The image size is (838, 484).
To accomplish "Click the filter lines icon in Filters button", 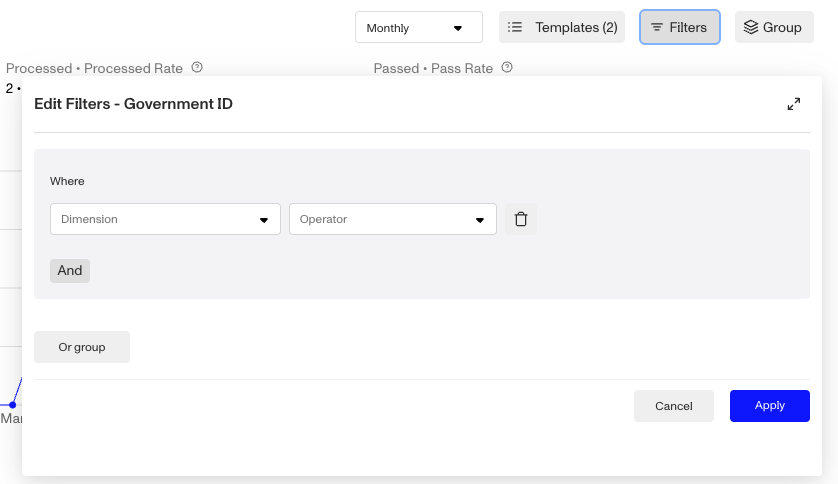I will pyautogui.click(x=657, y=27).
